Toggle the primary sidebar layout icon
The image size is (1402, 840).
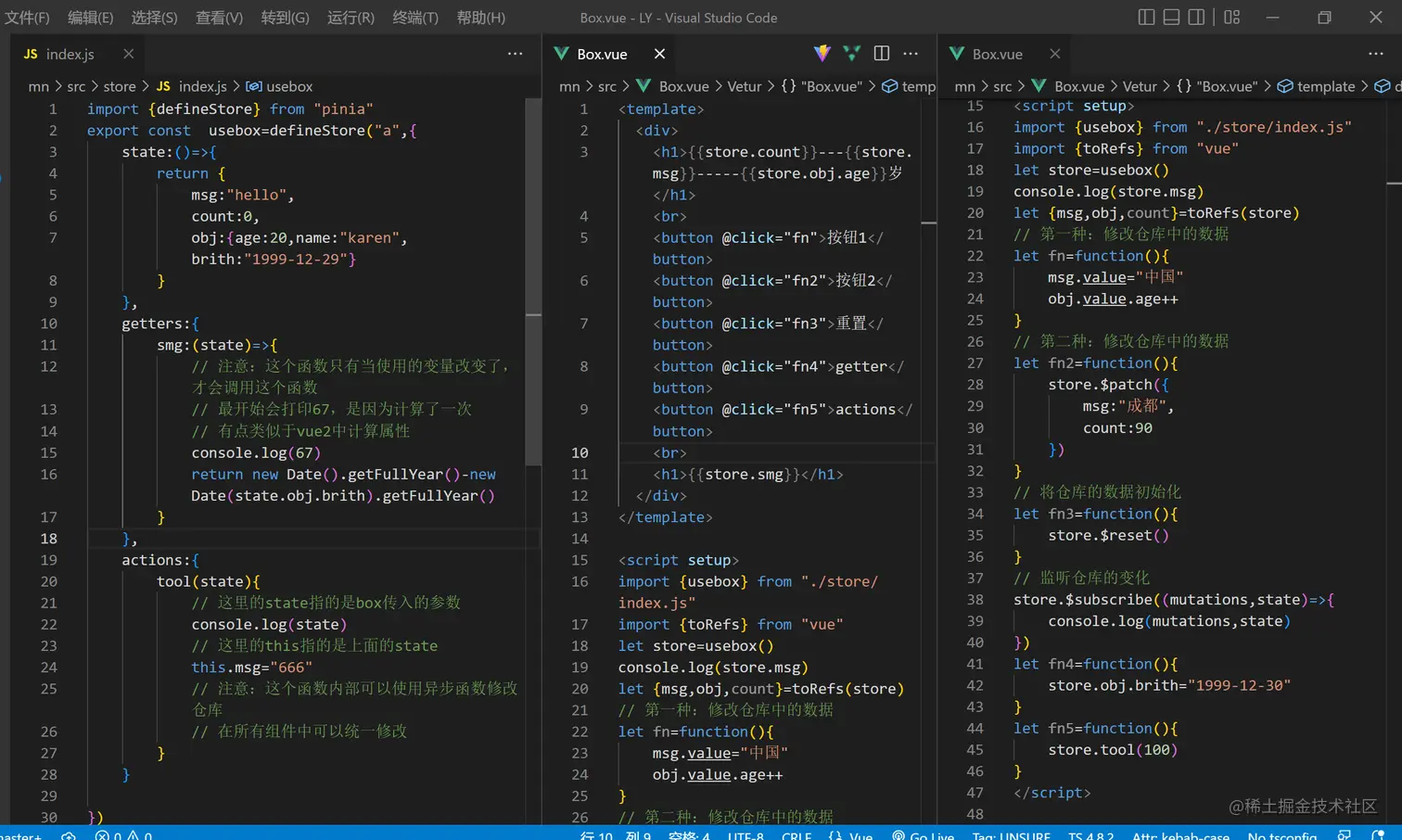point(1146,17)
